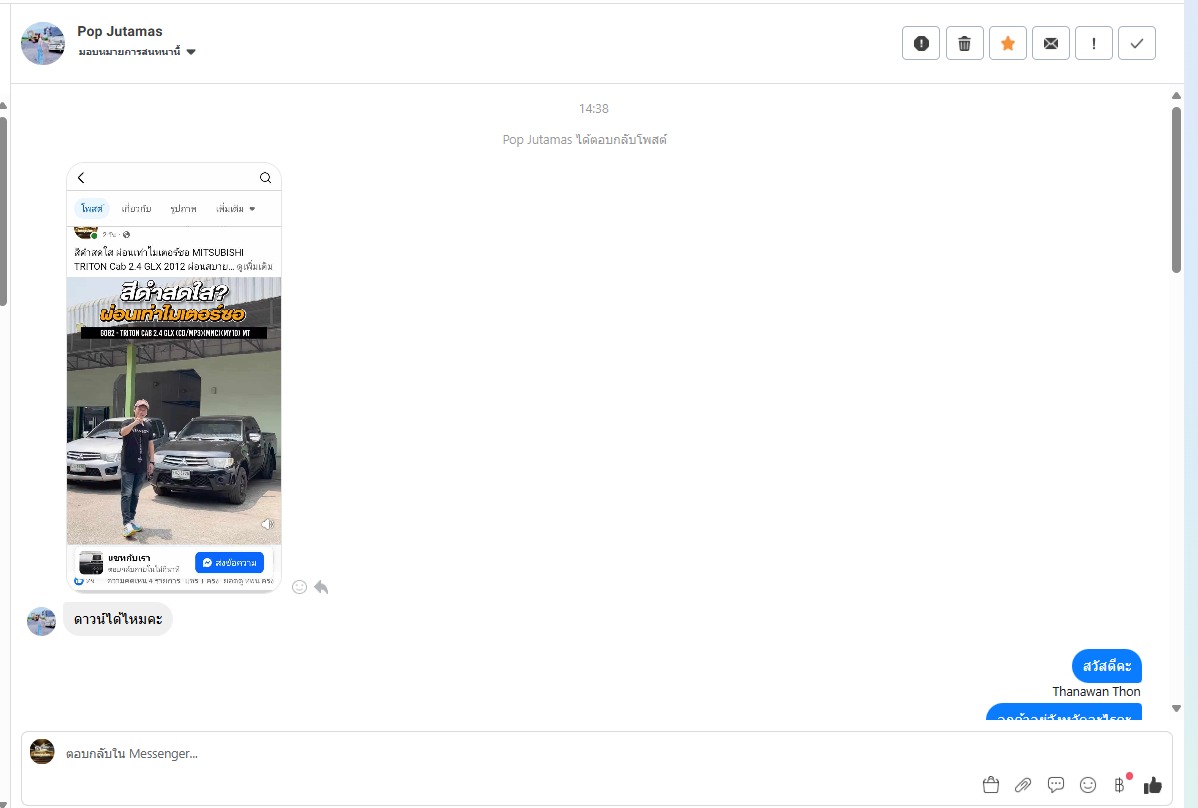Open Pop Jutamas profile picture in header
The image size is (1198, 808).
43,44
